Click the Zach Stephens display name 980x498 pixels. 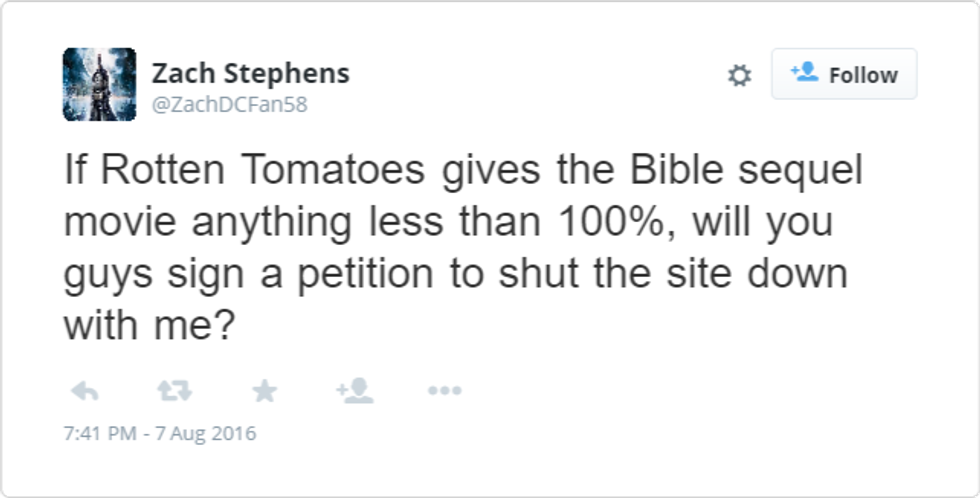250,73
